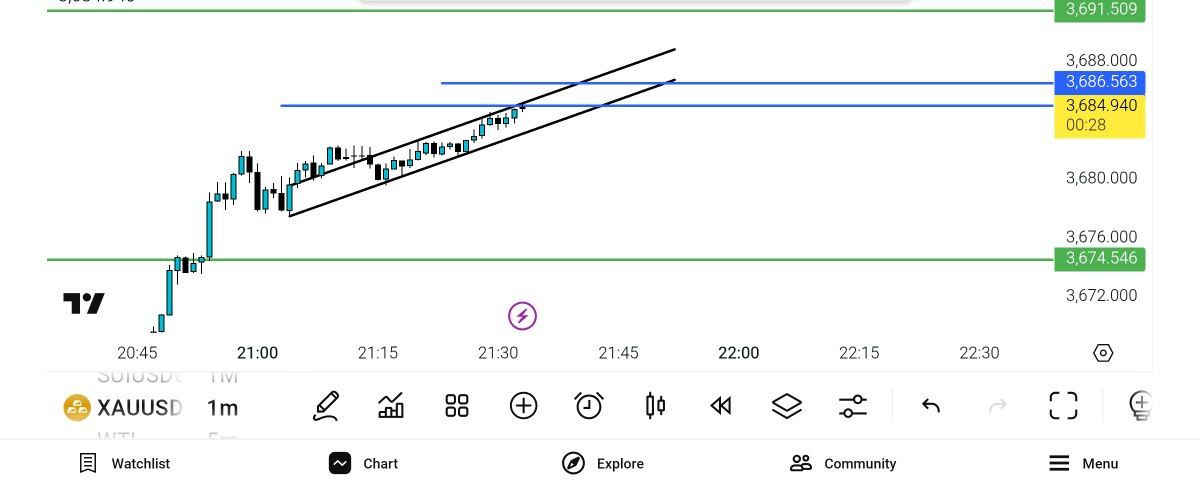Enter fullscreen chart mode
1200x488 pixels.
point(1063,405)
